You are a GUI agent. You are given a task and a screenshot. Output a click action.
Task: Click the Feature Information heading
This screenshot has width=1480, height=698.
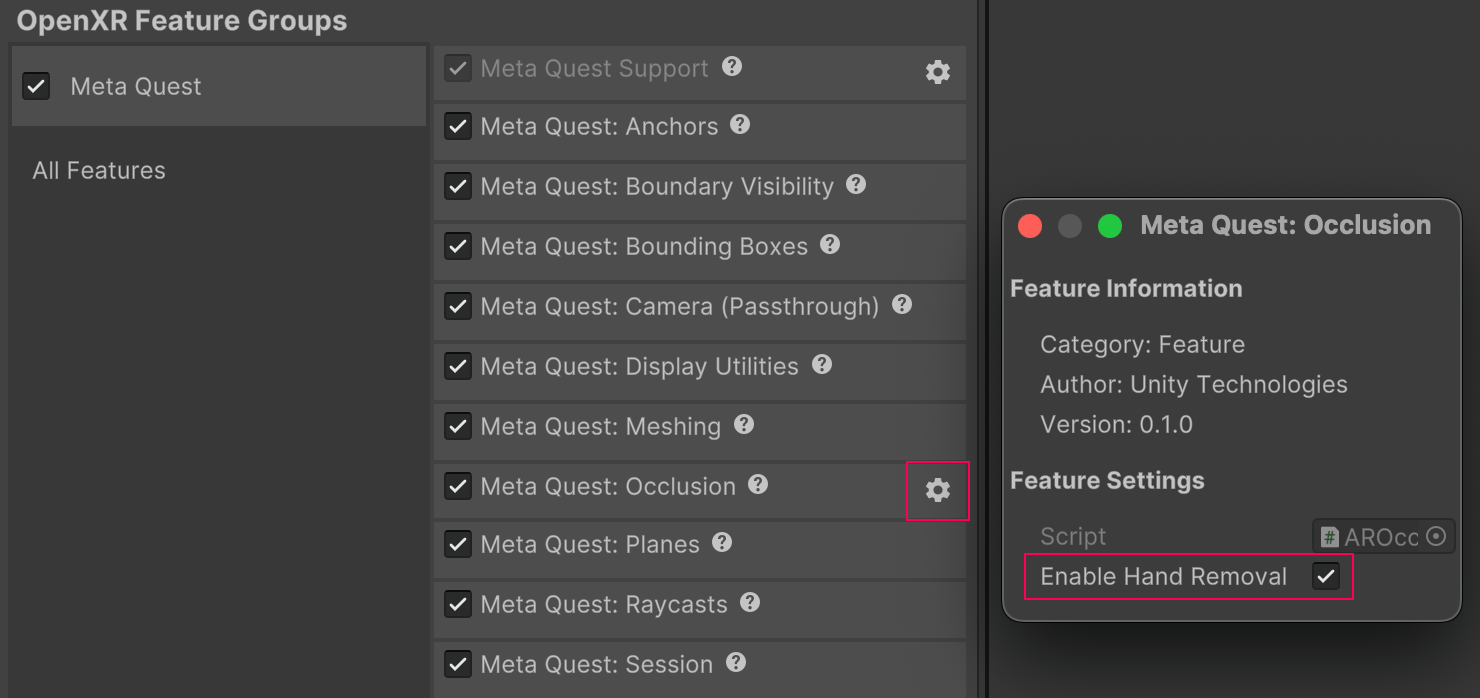1125,288
